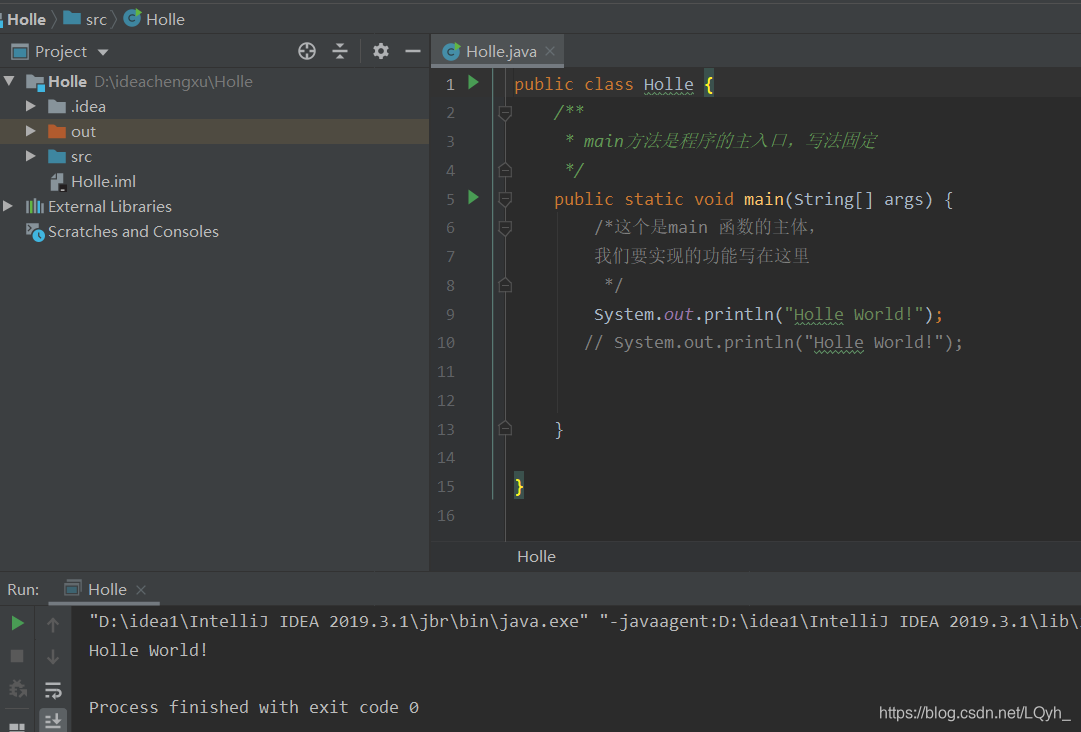Click the attach debugger bug icon

point(17,688)
